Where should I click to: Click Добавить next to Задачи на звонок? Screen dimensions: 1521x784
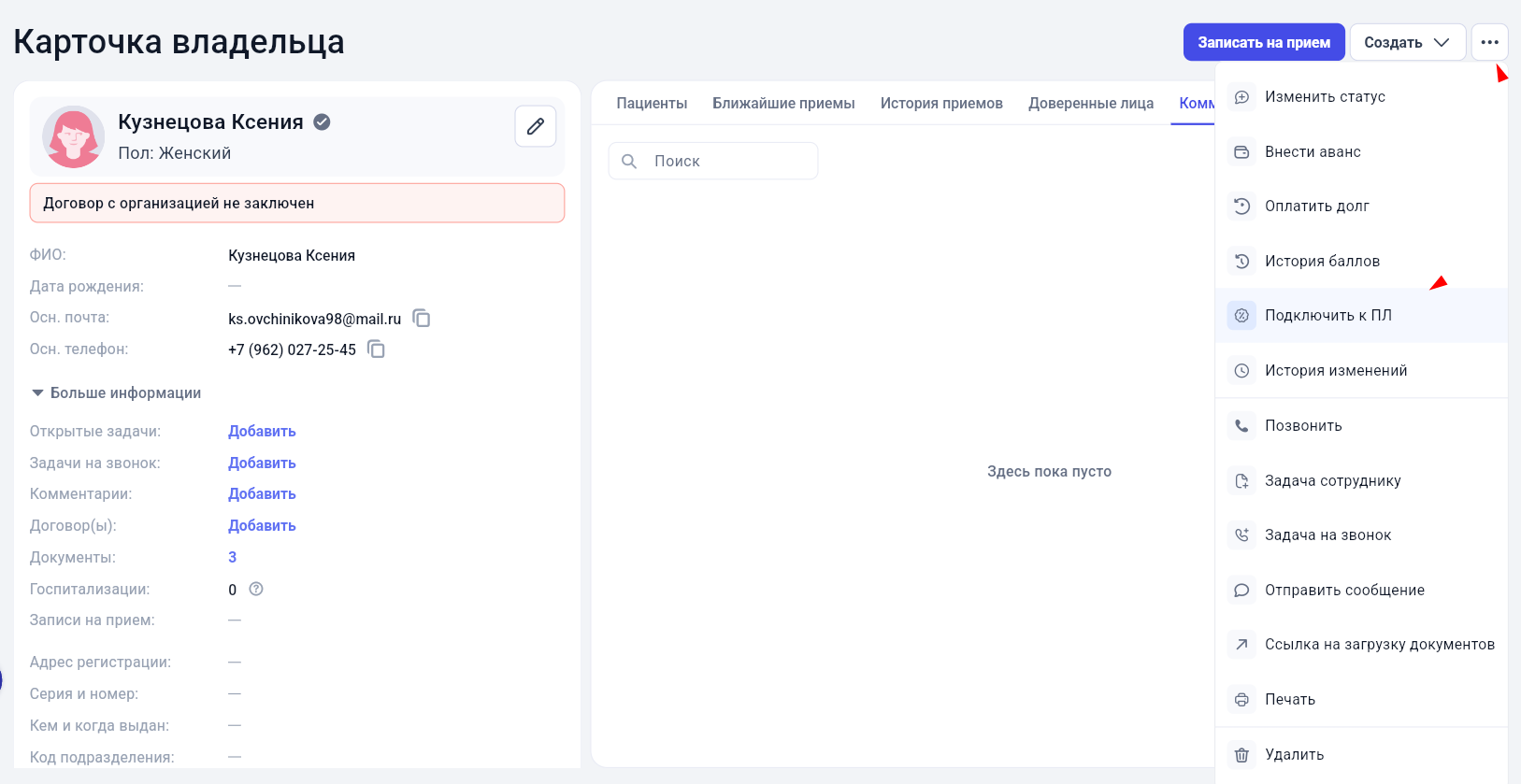(x=262, y=463)
